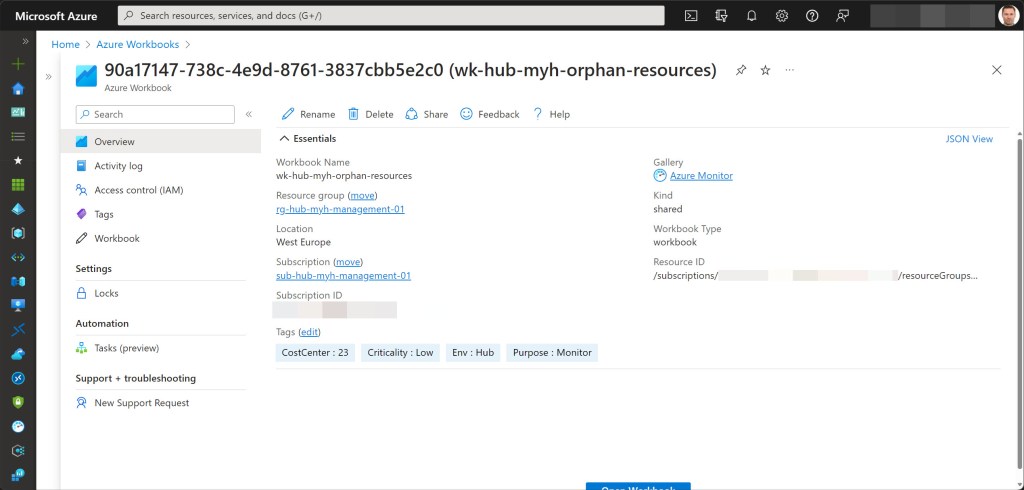Viewport: 1024px width, 490px height.
Task: Open Cloud Shell from top bar
Action: pyautogui.click(x=691, y=15)
